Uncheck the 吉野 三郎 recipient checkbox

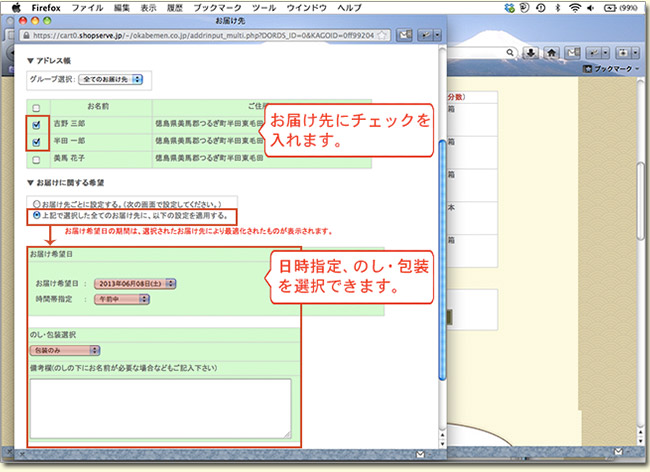[x=37, y=125]
